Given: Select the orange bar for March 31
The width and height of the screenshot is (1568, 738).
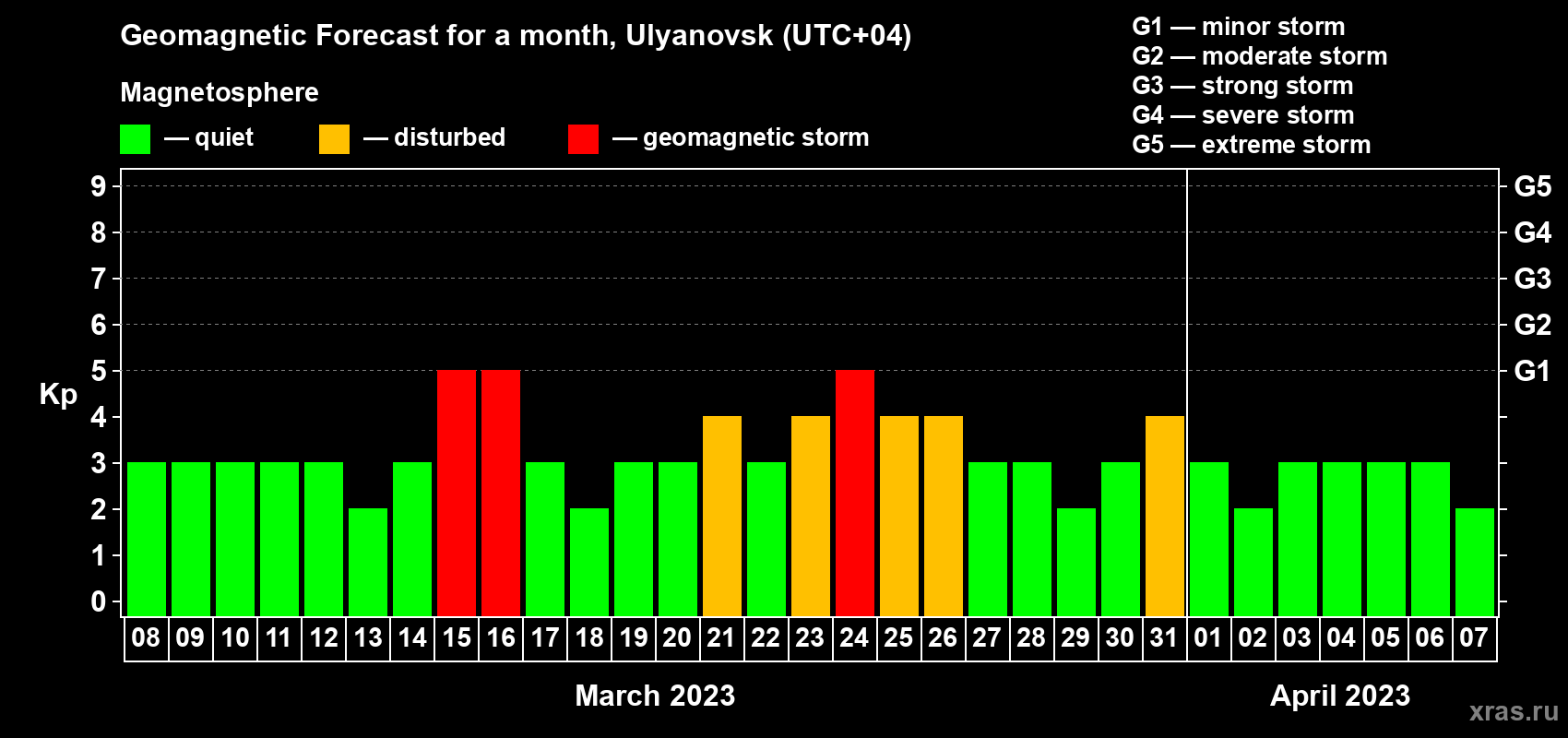Looking at the screenshot, I should [1165, 517].
